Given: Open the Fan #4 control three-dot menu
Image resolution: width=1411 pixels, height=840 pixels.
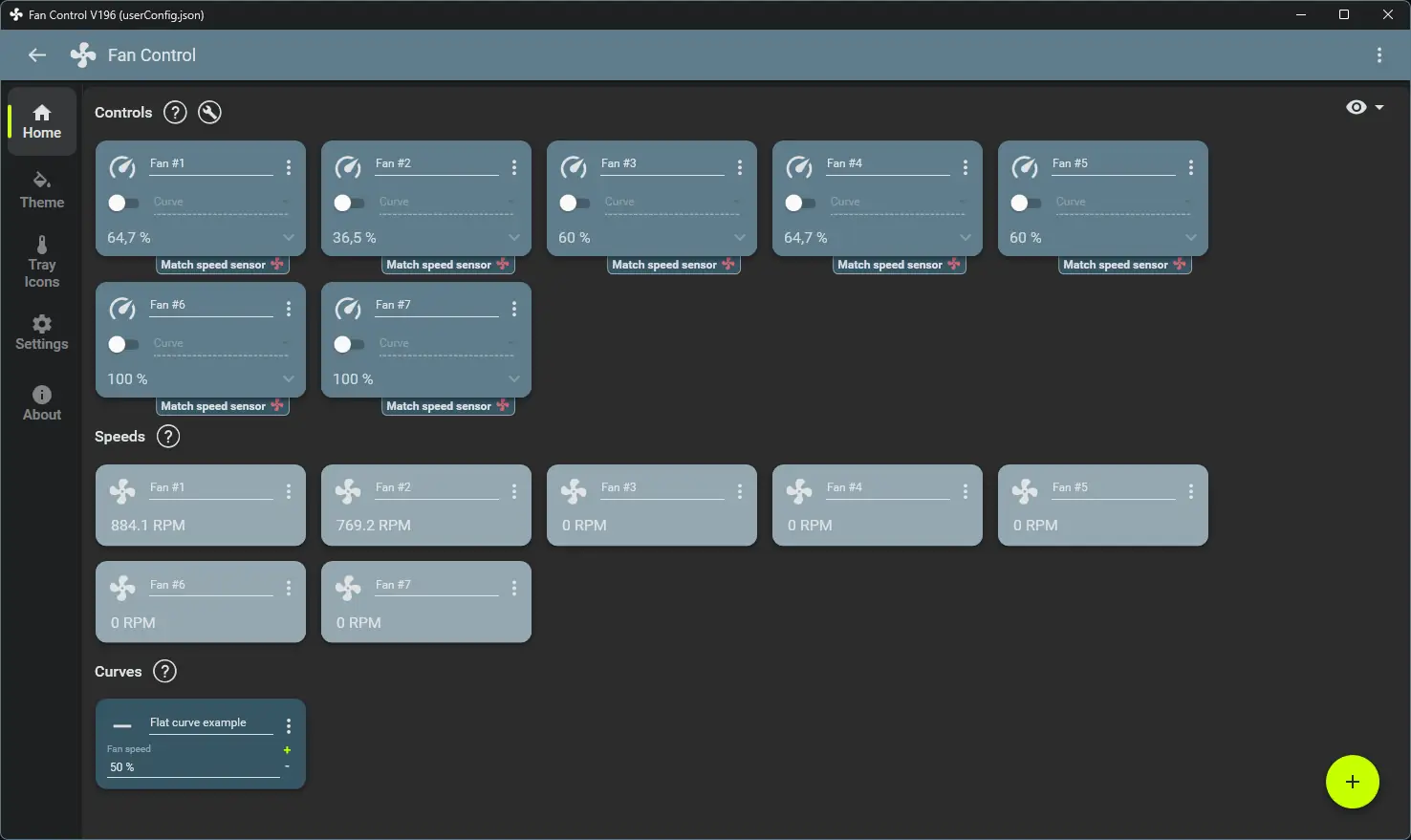Looking at the screenshot, I should click(966, 167).
